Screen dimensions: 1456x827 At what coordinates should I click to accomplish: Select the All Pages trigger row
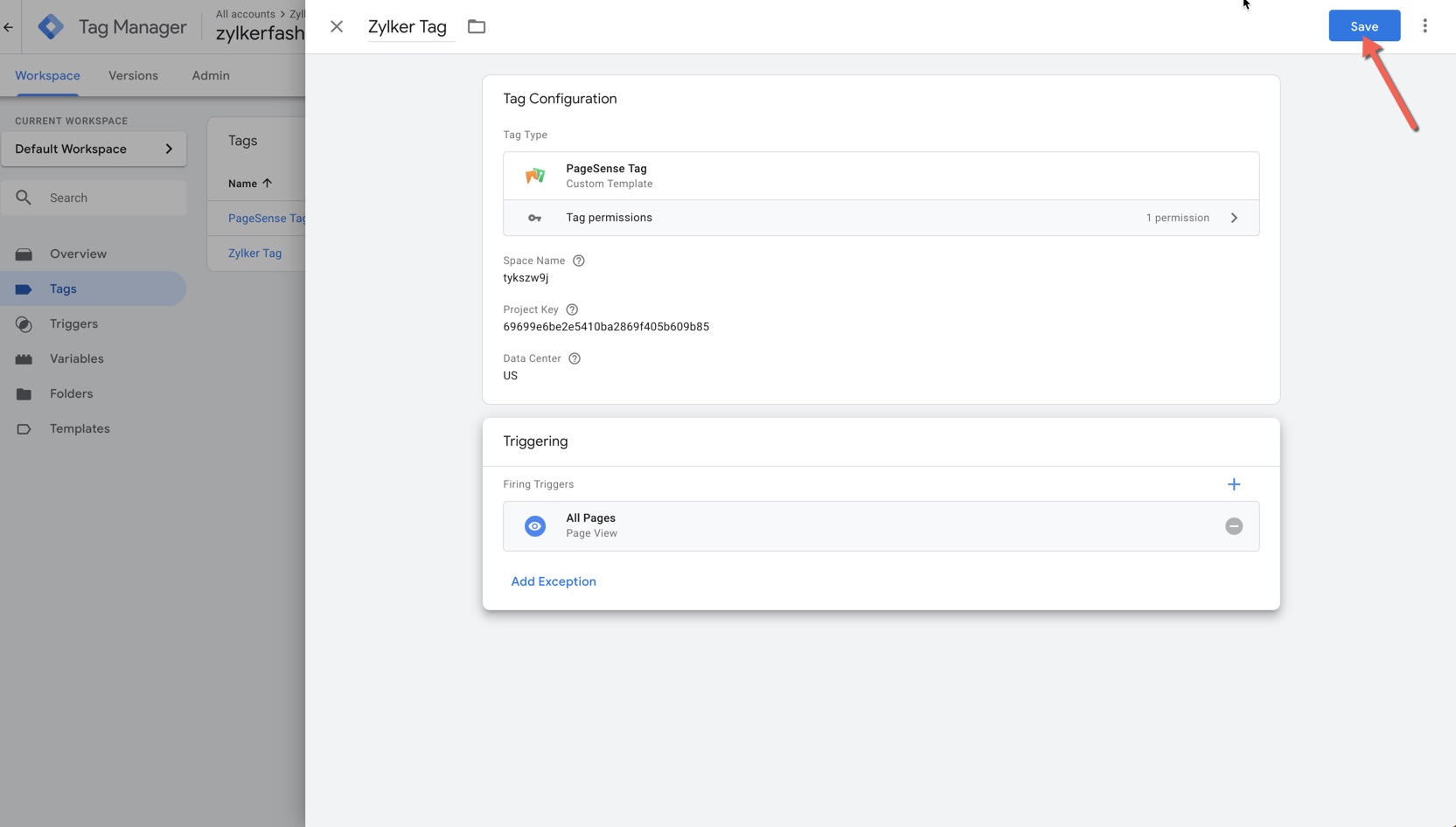[x=881, y=526]
